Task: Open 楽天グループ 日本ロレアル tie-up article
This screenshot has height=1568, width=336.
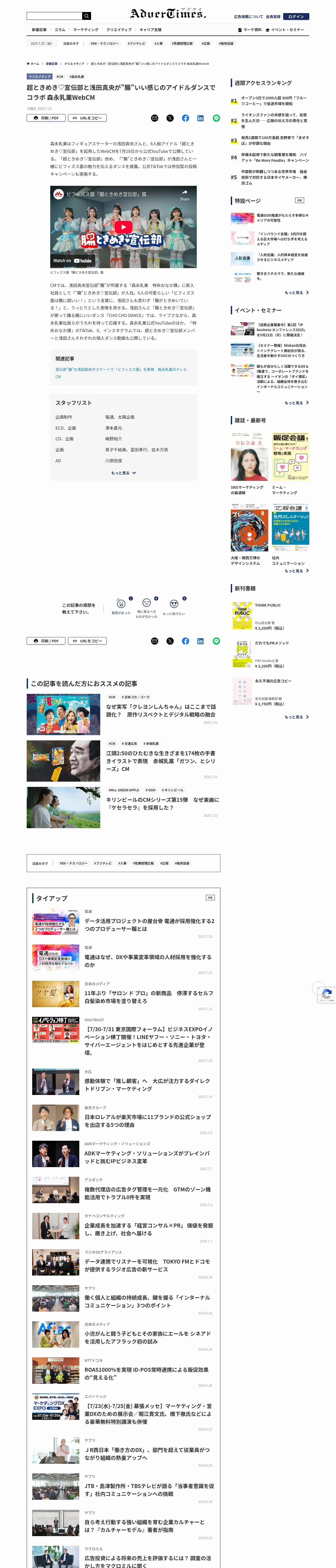Action: click(148, 1121)
